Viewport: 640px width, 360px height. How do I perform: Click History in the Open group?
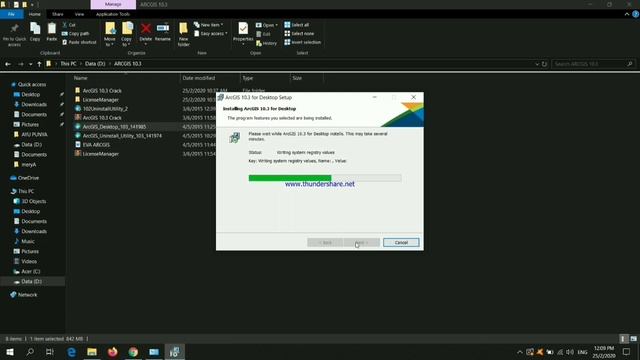pos(267,43)
